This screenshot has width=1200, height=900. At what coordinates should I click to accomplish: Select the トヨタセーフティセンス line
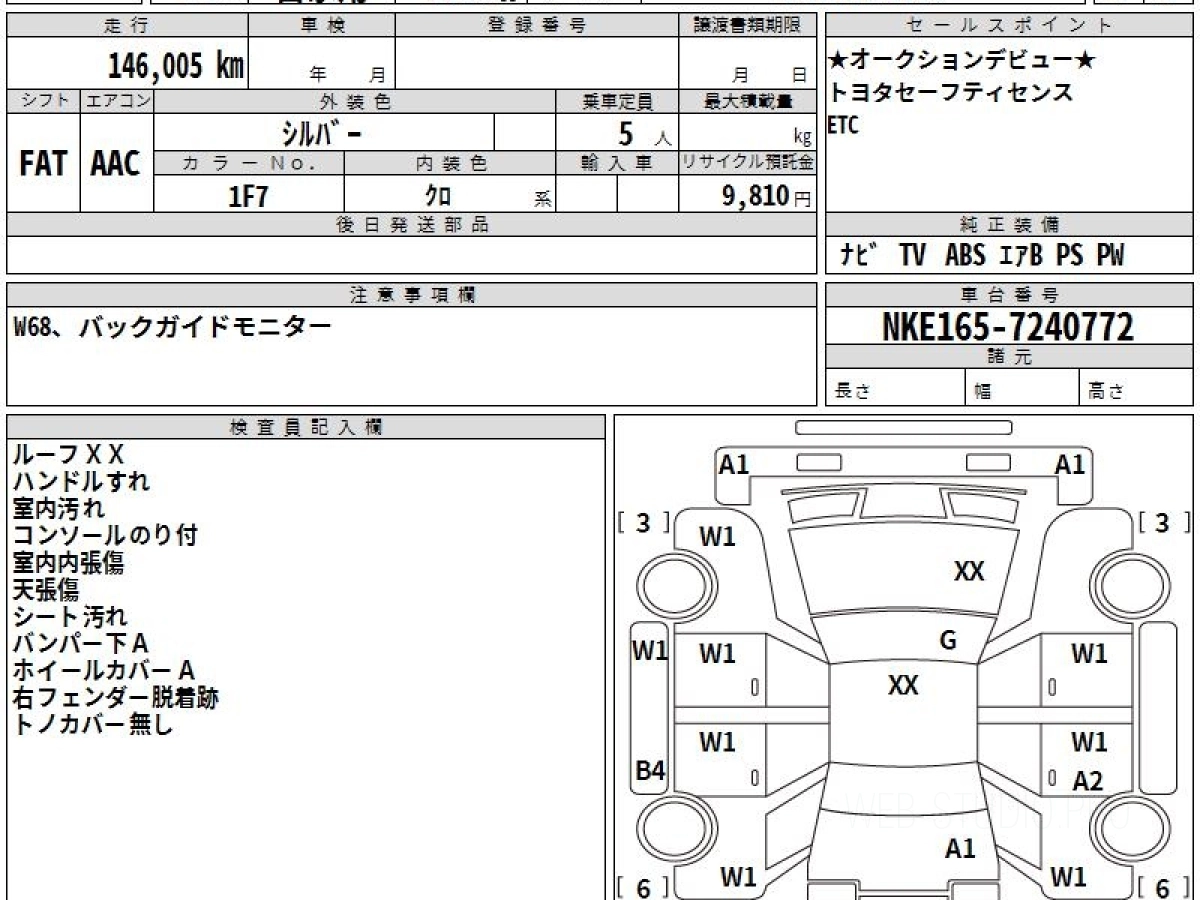tap(951, 93)
